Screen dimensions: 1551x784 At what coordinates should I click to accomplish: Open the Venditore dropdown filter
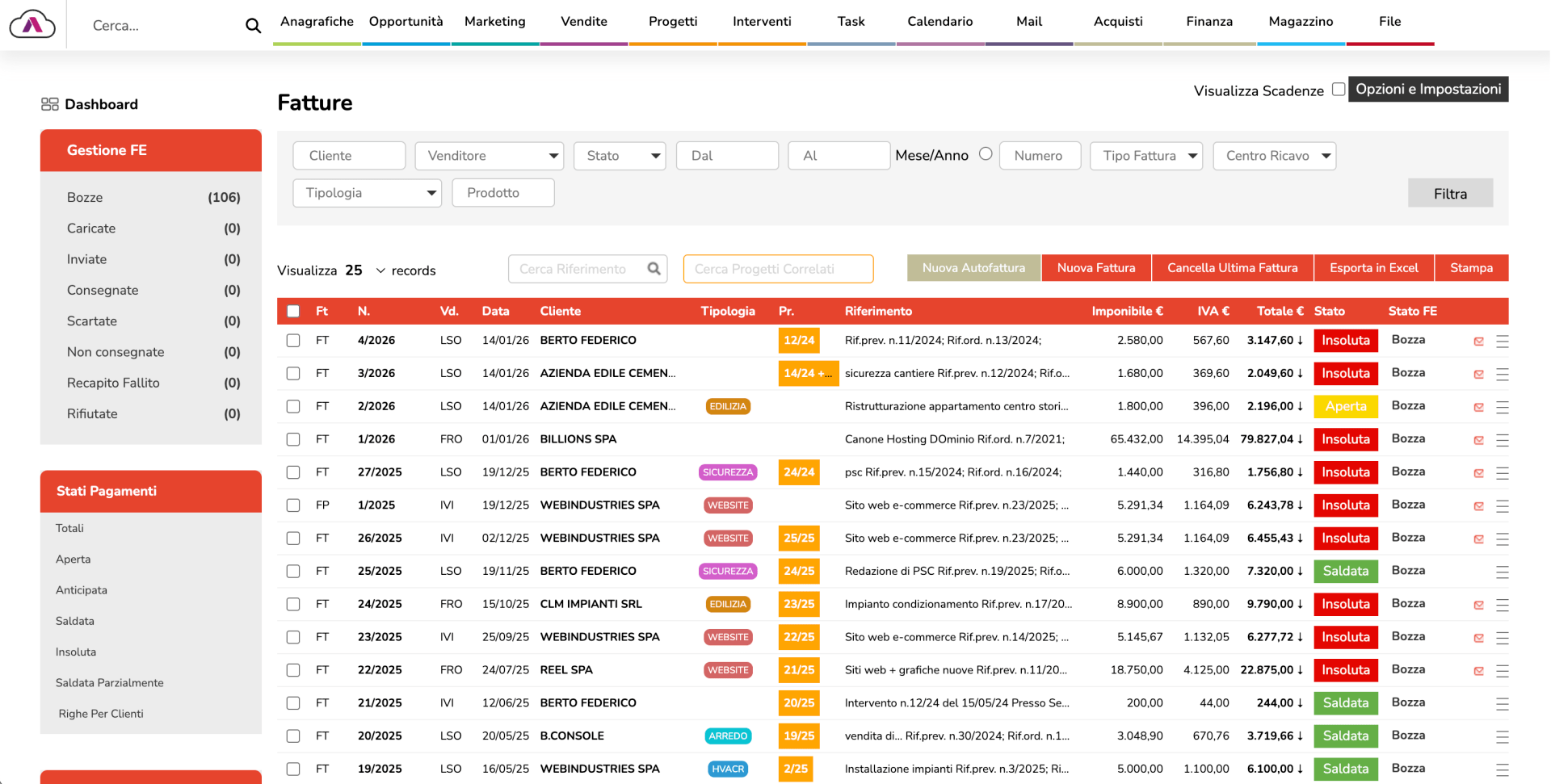point(489,156)
